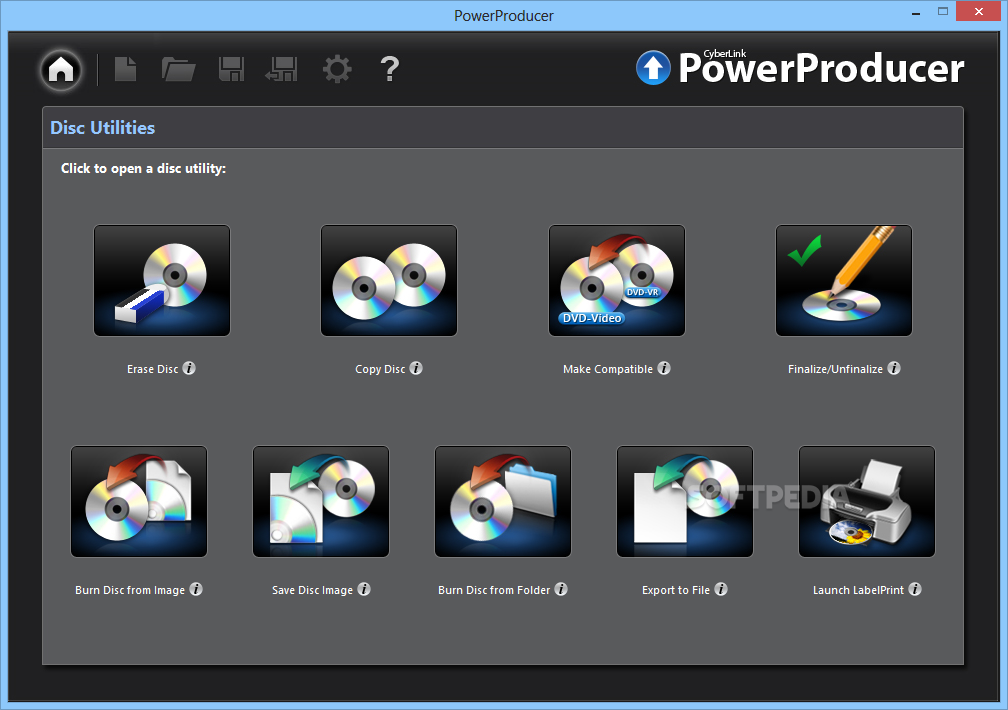1008x710 pixels.
Task: Open a project with the folder icon
Action: point(178,69)
